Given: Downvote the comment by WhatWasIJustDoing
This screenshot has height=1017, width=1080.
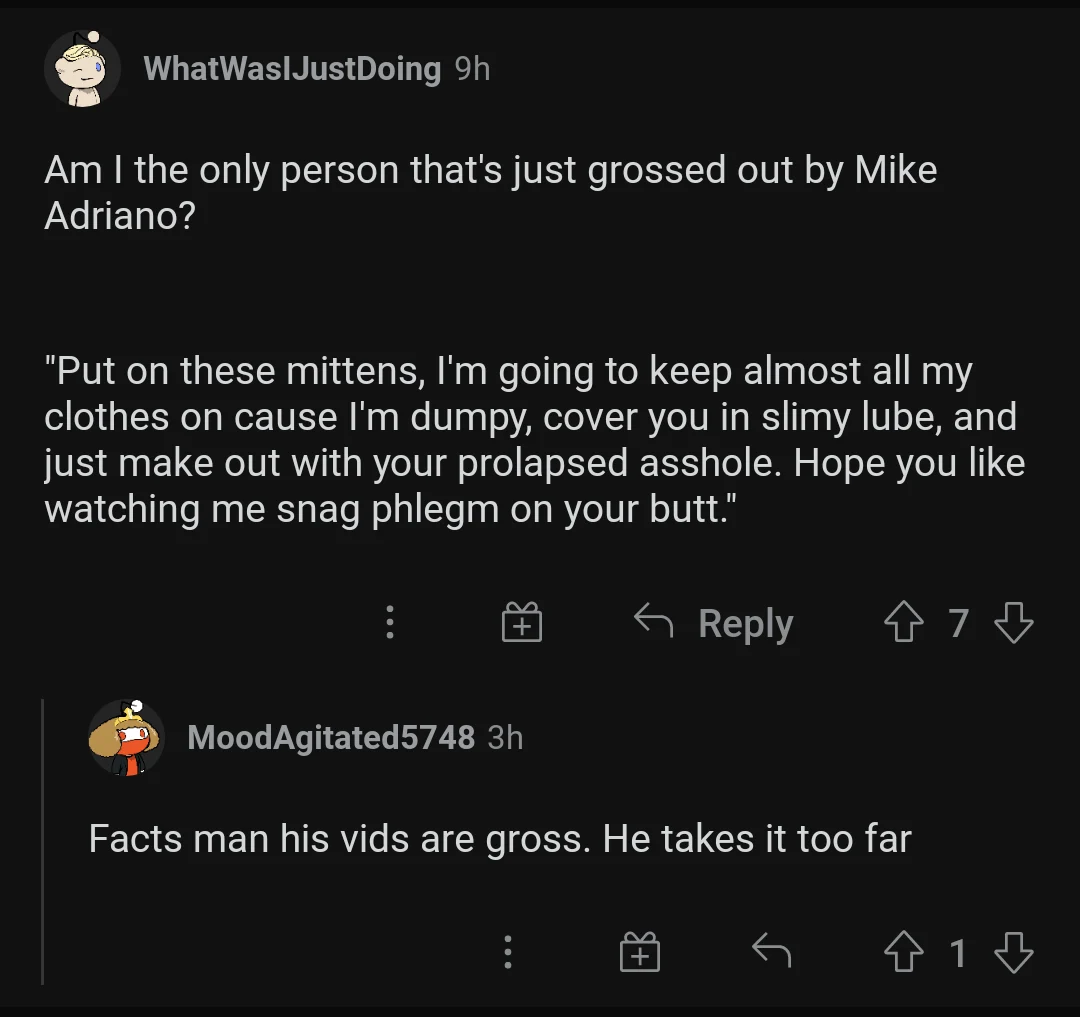Looking at the screenshot, I should pyautogui.click(x=1013, y=623).
